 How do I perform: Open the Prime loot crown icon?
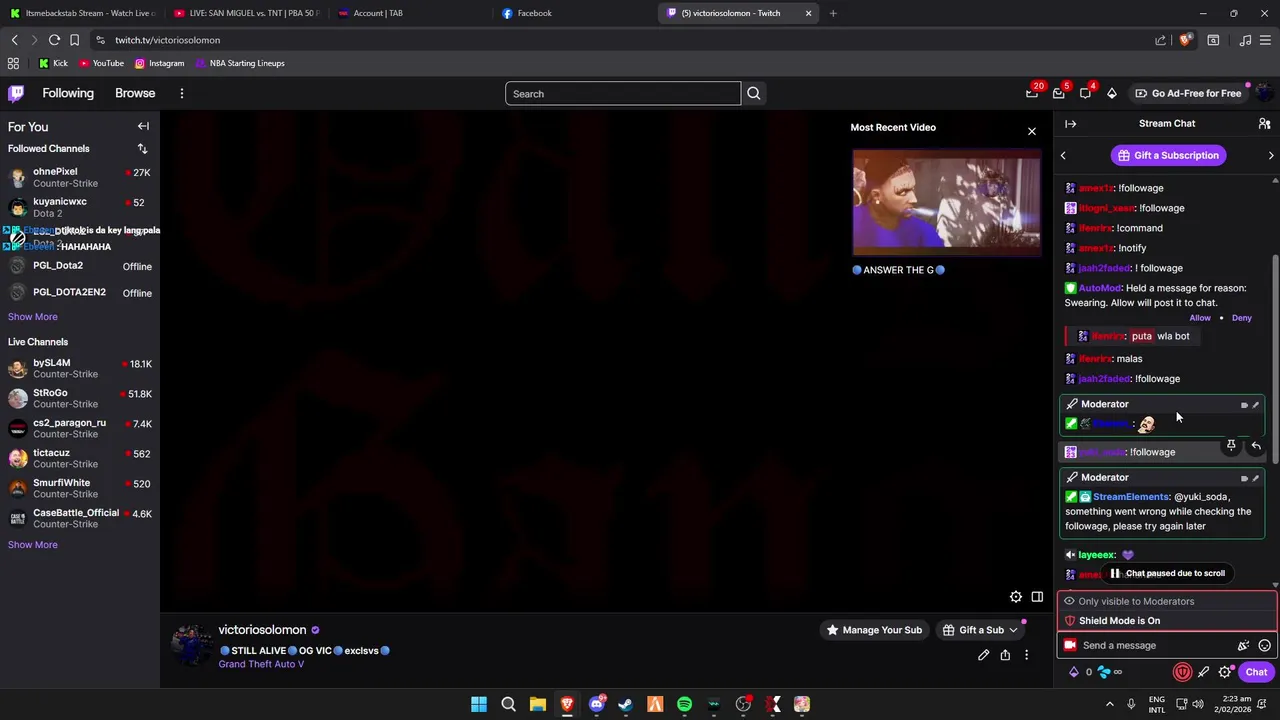1032,93
